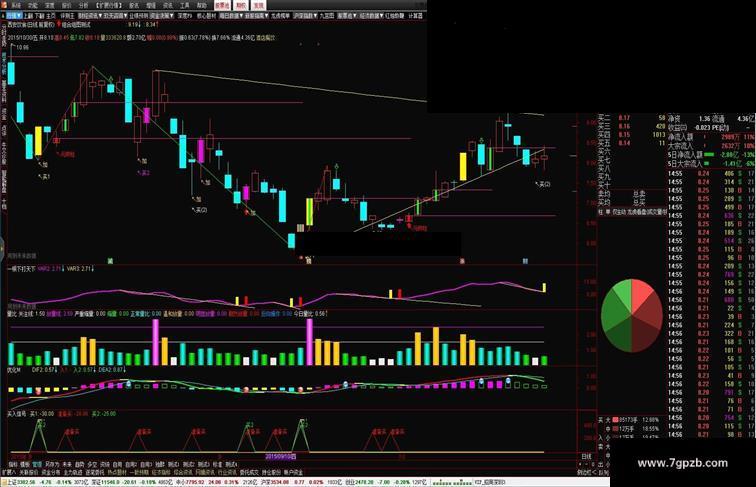756x487 pixels.
Task: Open the 主力轨迹 bottom tab
Action: pos(73,473)
